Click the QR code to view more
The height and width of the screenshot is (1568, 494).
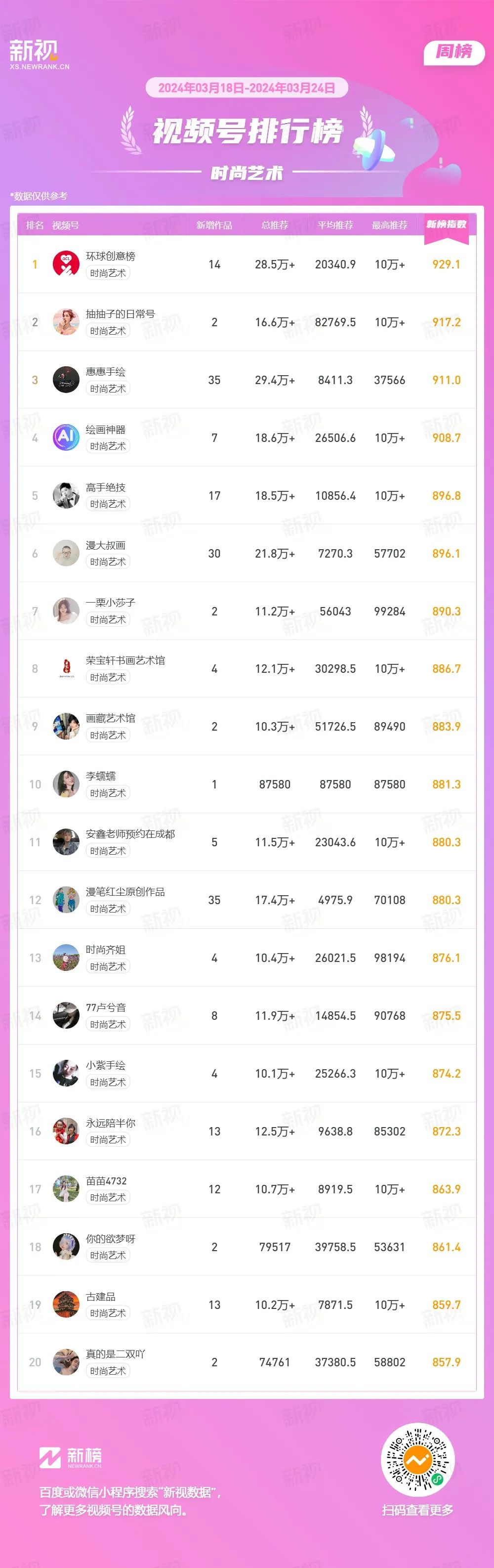(417, 1460)
